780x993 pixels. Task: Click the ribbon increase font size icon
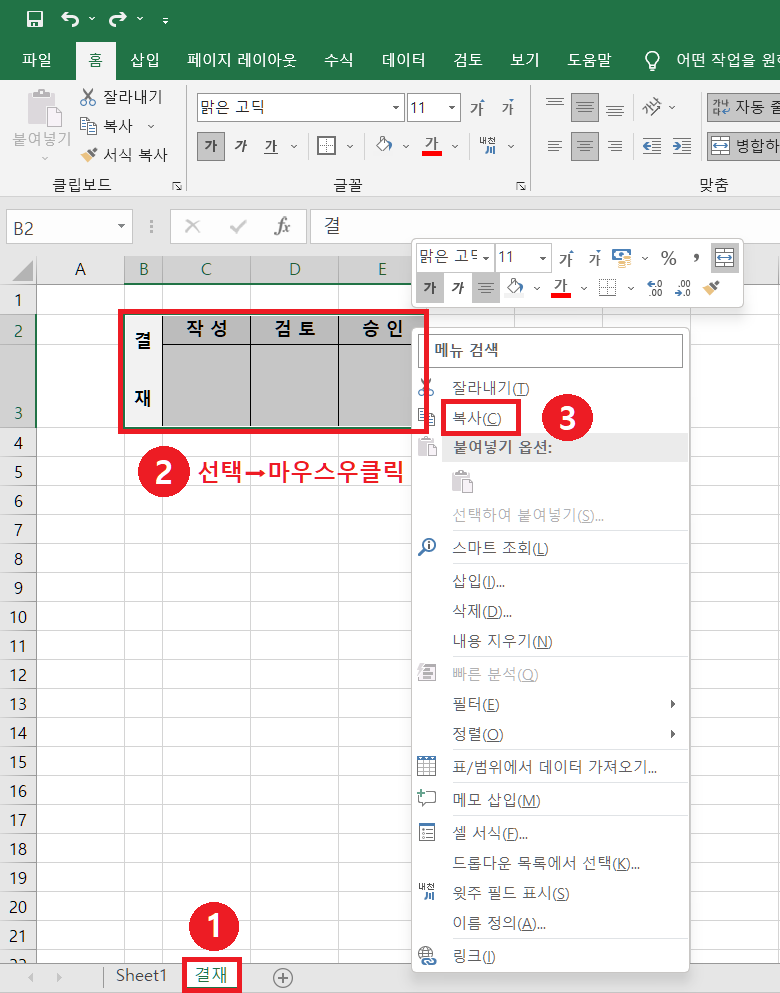pos(477,108)
